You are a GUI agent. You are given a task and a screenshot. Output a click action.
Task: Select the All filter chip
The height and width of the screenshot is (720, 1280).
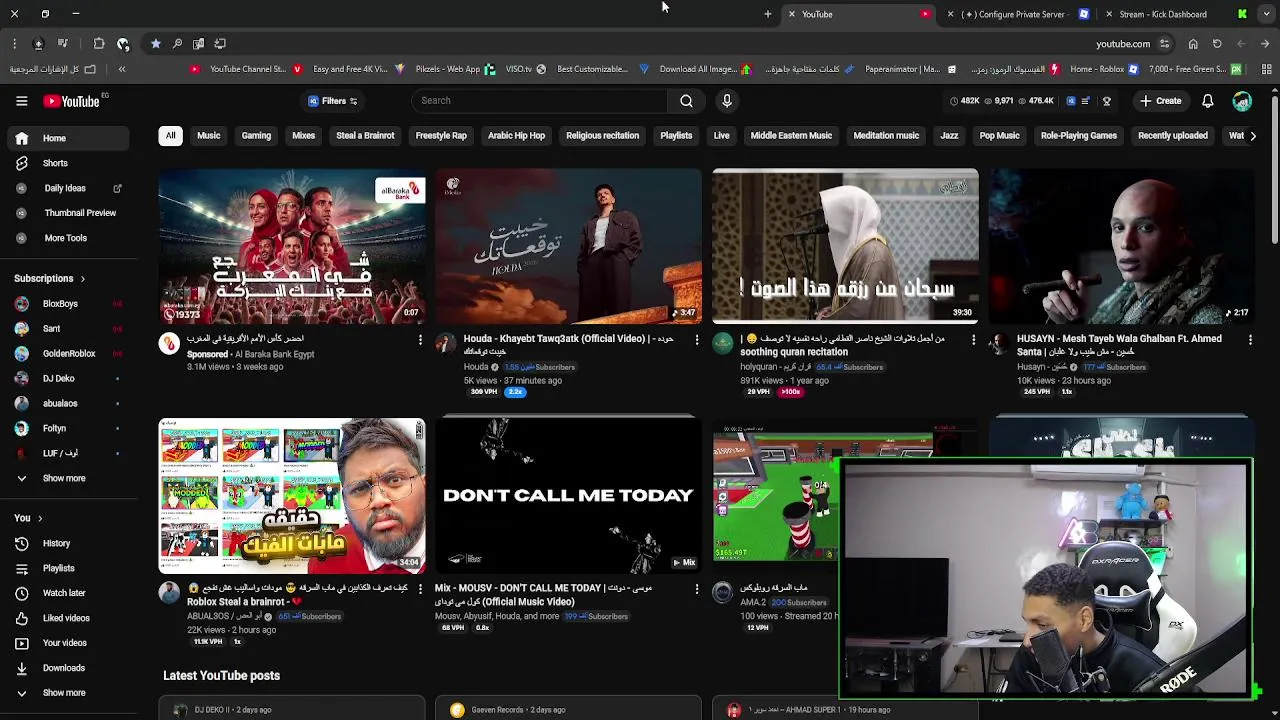tap(170, 135)
